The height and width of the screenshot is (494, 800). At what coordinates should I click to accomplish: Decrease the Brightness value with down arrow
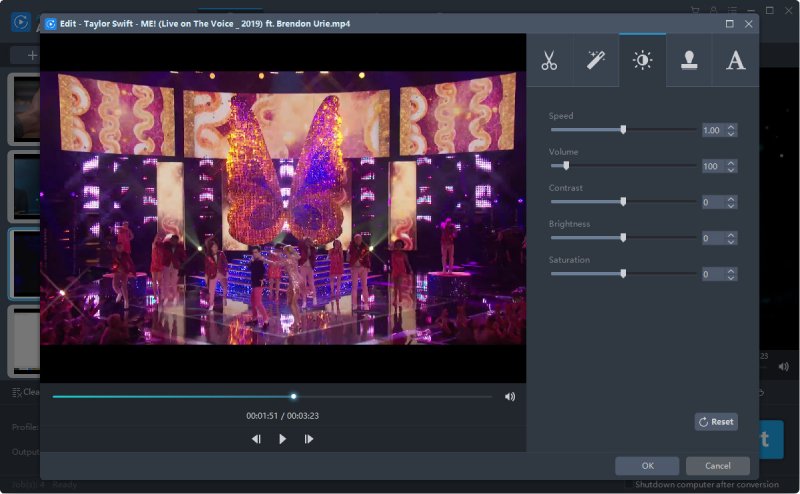pos(731,241)
